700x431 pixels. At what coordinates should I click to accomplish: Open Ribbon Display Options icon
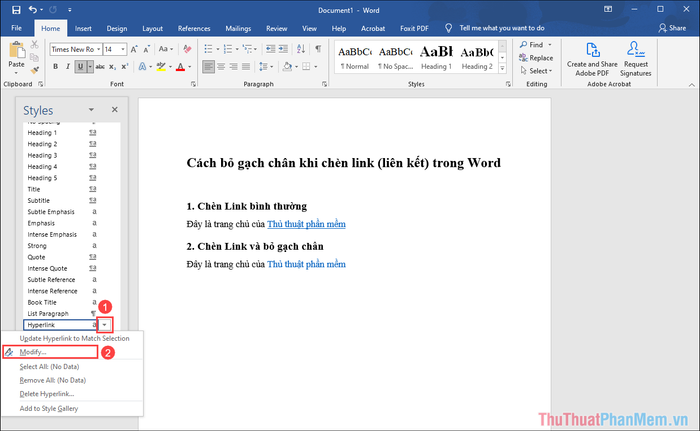(x=608, y=9)
